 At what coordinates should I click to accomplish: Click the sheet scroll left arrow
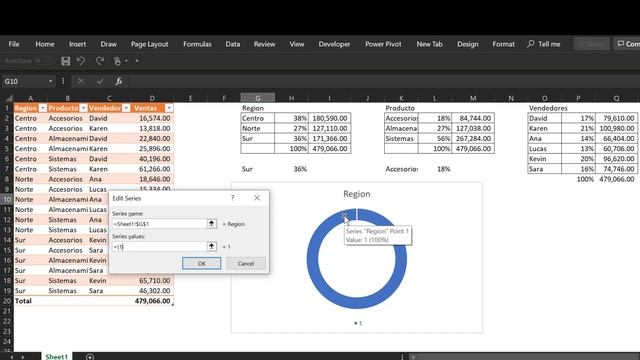click(x=11, y=357)
